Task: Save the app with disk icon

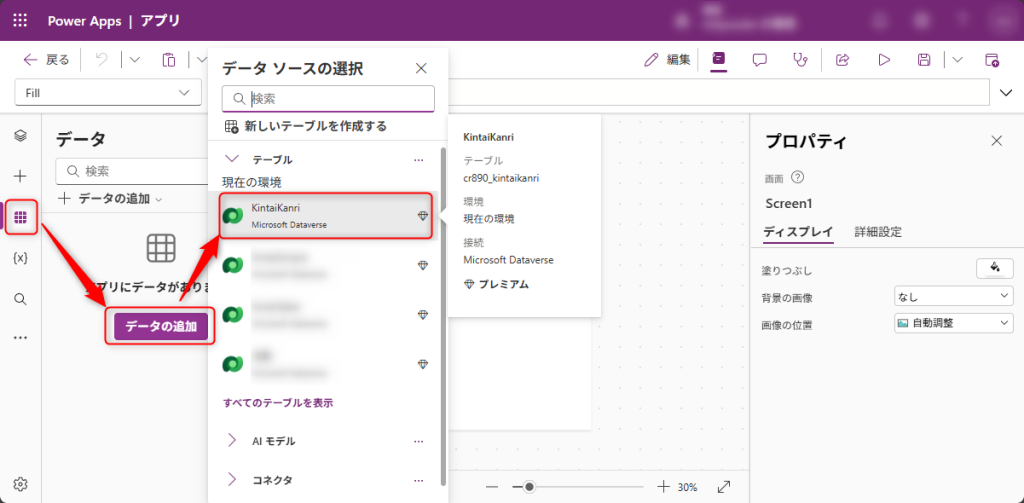Action: [924, 60]
